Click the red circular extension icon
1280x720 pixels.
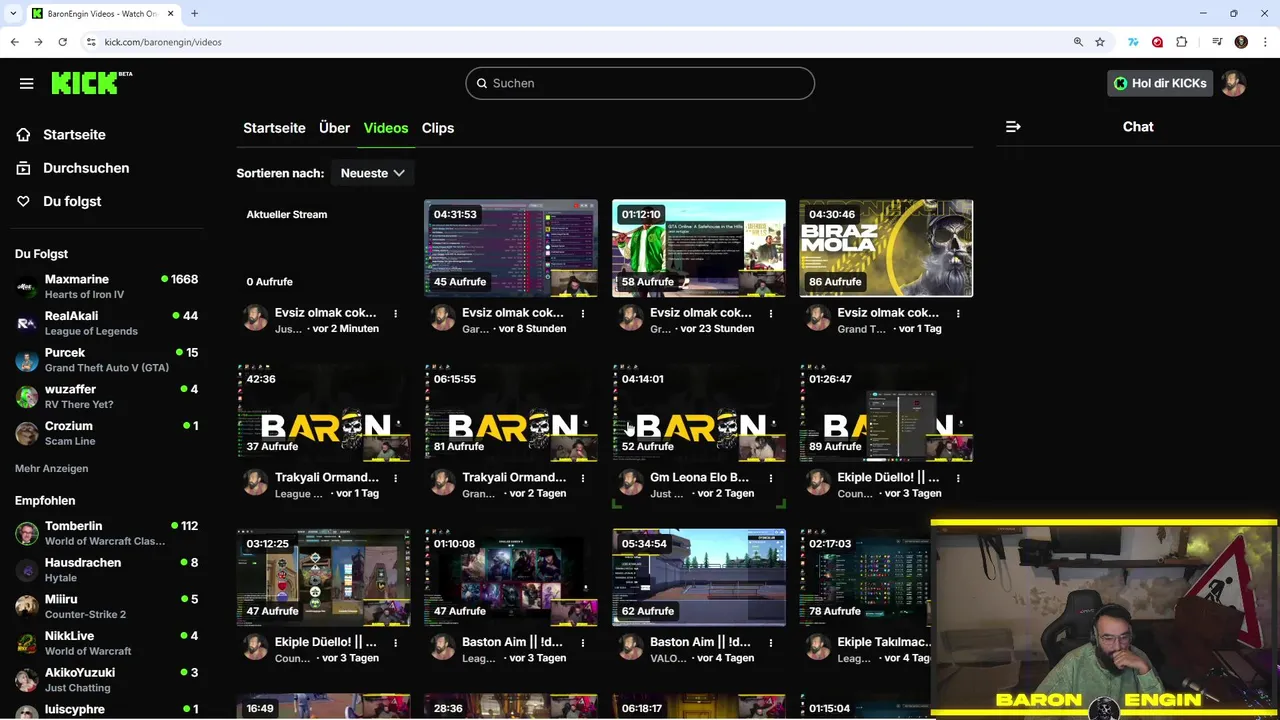(x=1157, y=42)
